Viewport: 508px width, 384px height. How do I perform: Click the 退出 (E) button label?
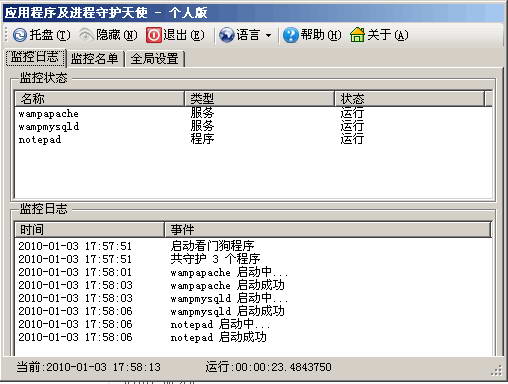184,35
